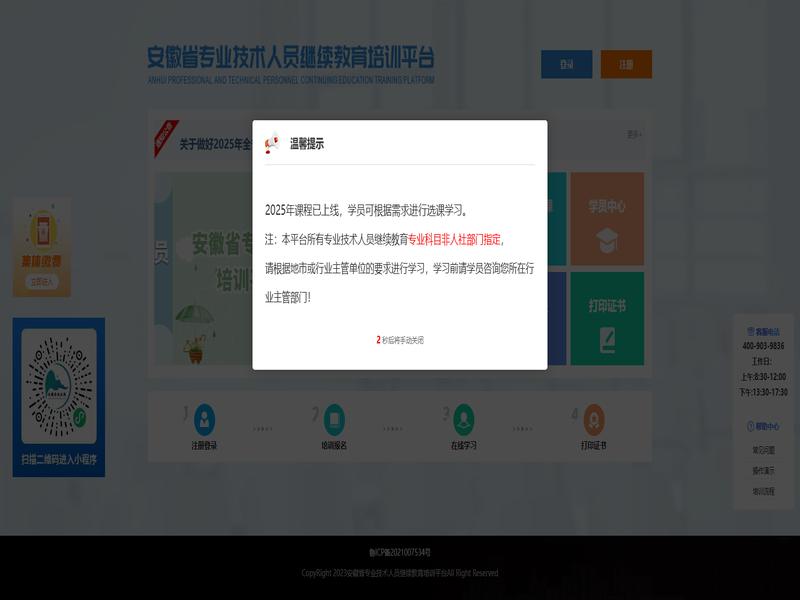Open the 更多+ announcements link

[634, 134]
